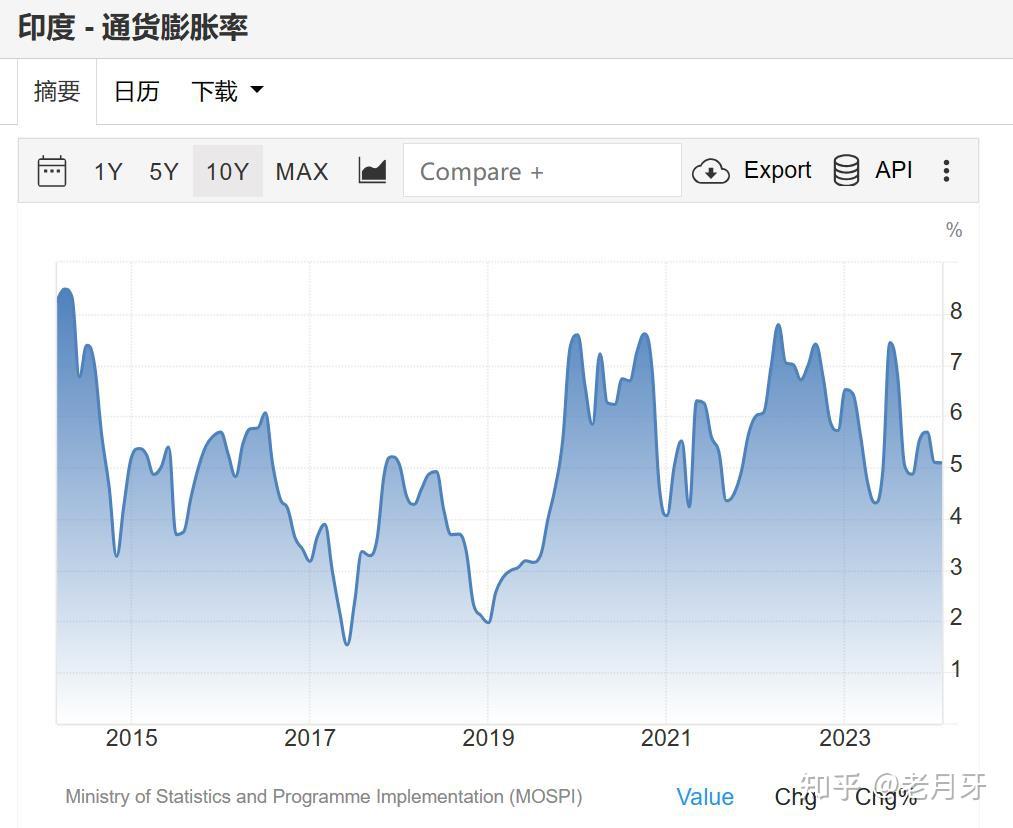This screenshot has width=1013, height=828.
Task: Open the three-dot overflow menu
Action: click(x=945, y=170)
